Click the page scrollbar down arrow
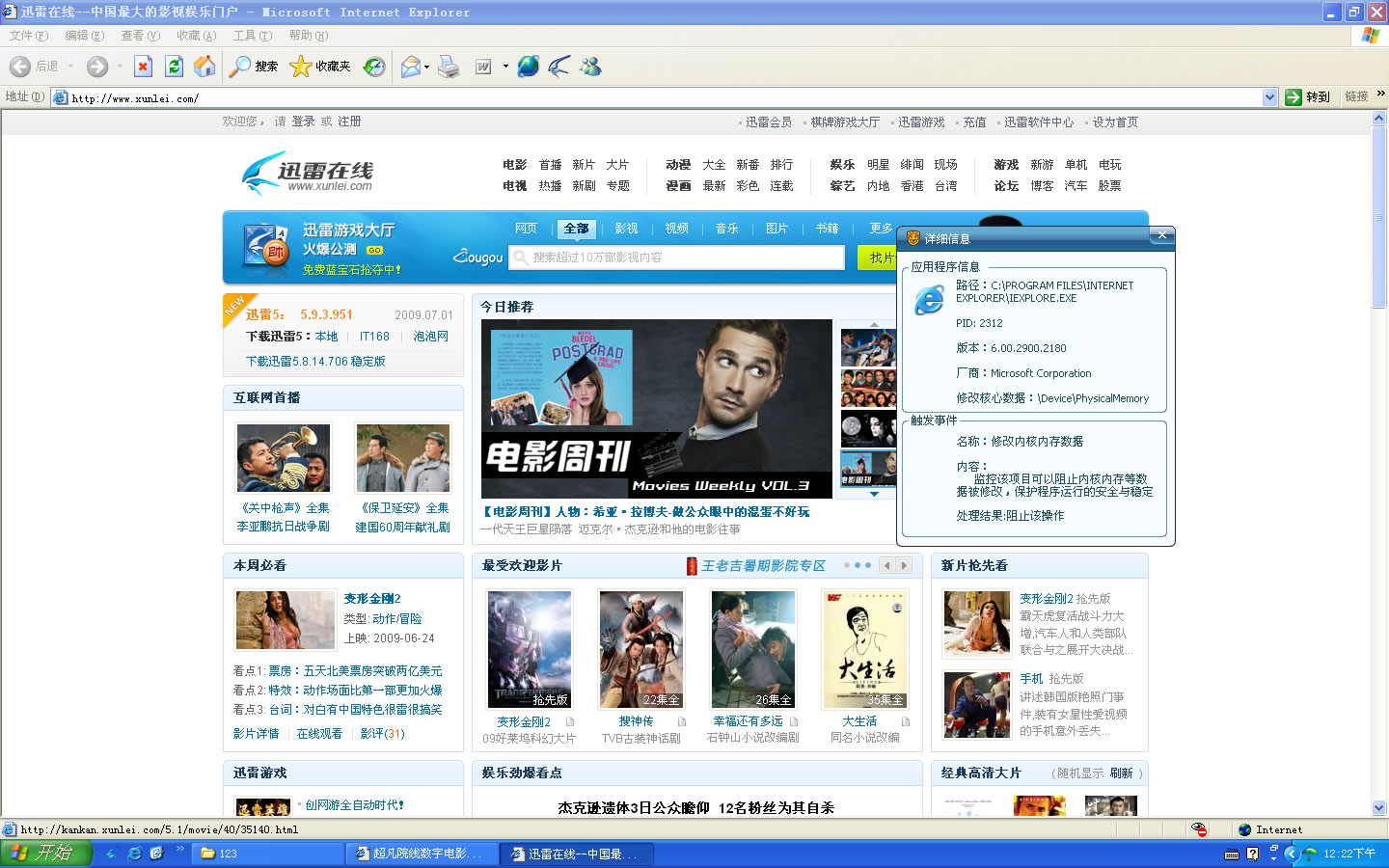 click(x=1379, y=808)
